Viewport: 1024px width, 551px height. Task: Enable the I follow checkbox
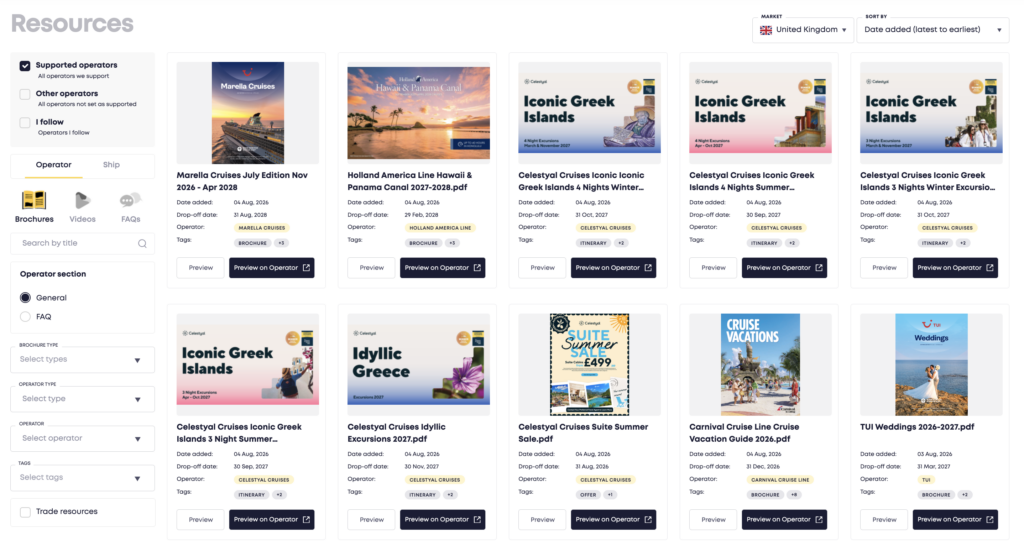25,122
